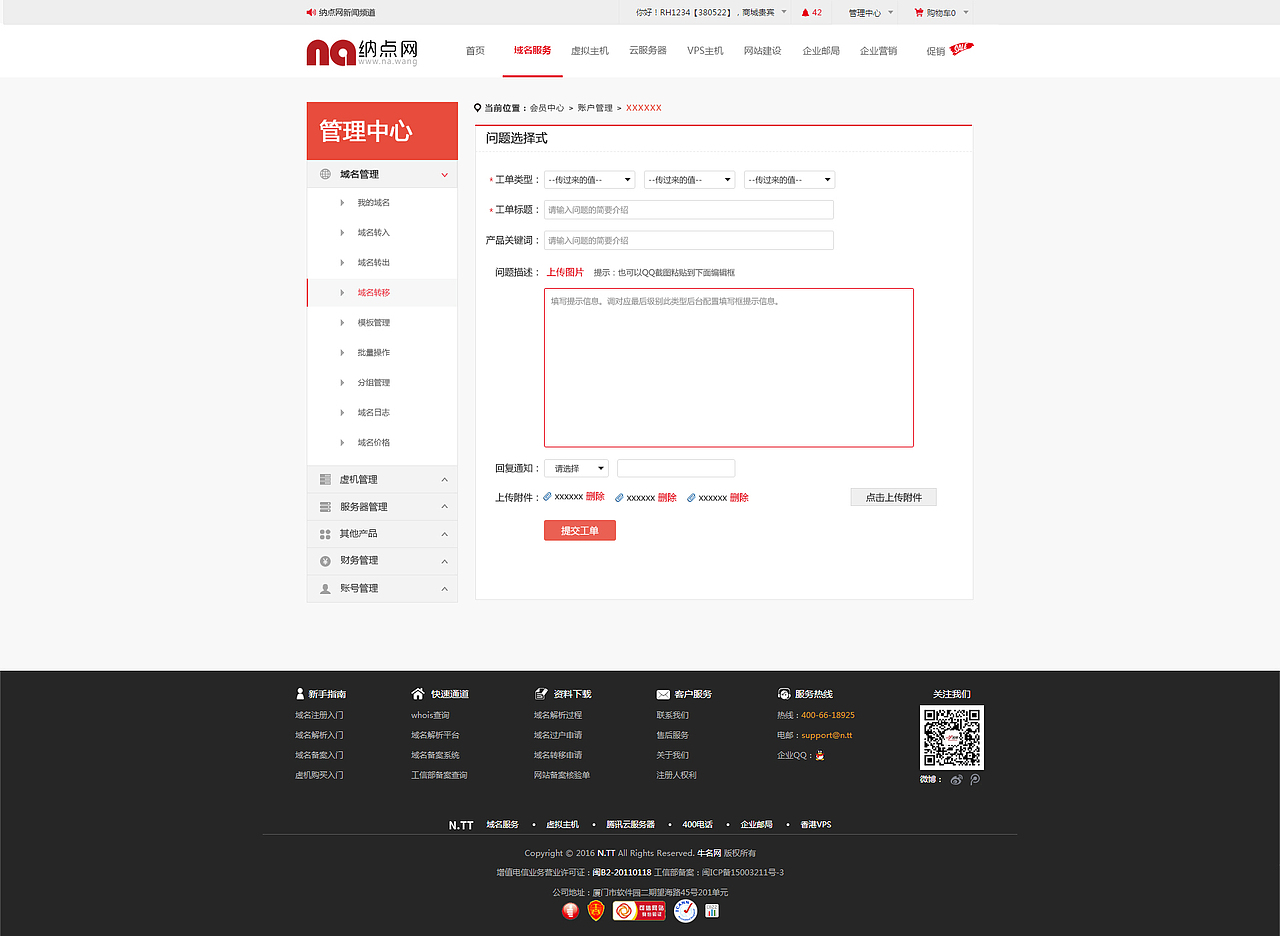Expand the 服务器管理 section chevron
This screenshot has width=1280, height=936.
(x=445, y=507)
